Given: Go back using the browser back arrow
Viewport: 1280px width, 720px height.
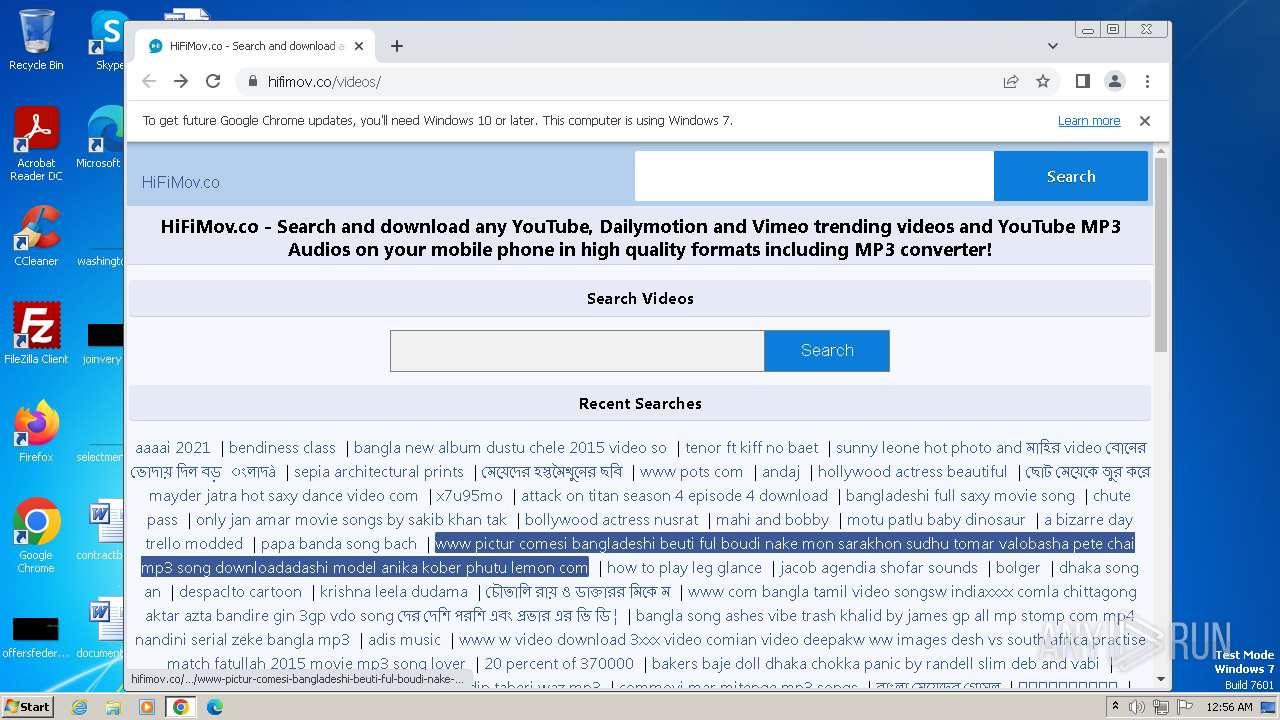Looking at the screenshot, I should click(x=149, y=81).
